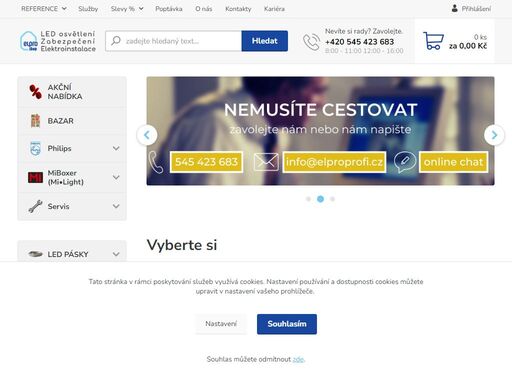Click the 'zde' link to reject consent

298,359
